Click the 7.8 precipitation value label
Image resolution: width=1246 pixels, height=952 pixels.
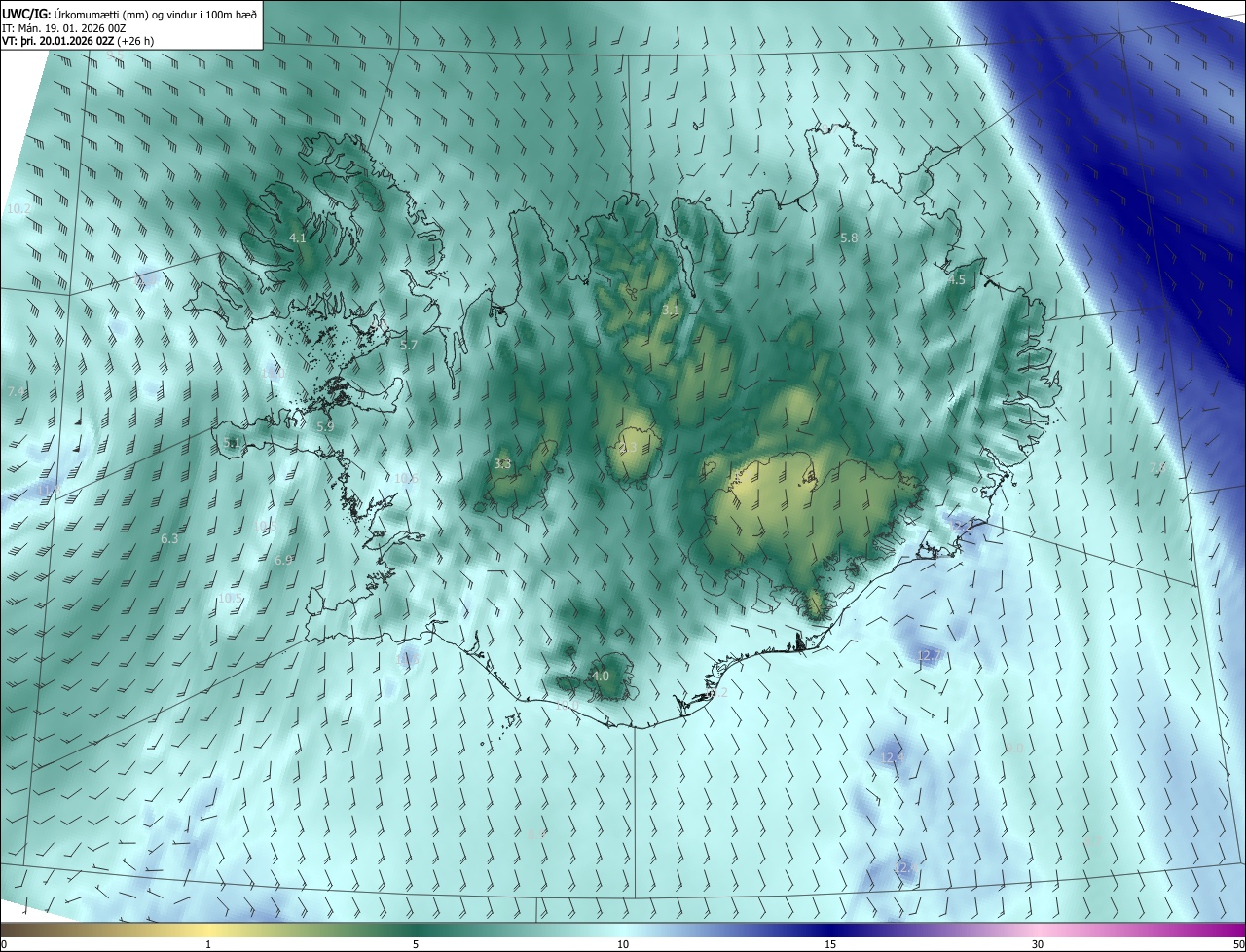click(x=1158, y=468)
